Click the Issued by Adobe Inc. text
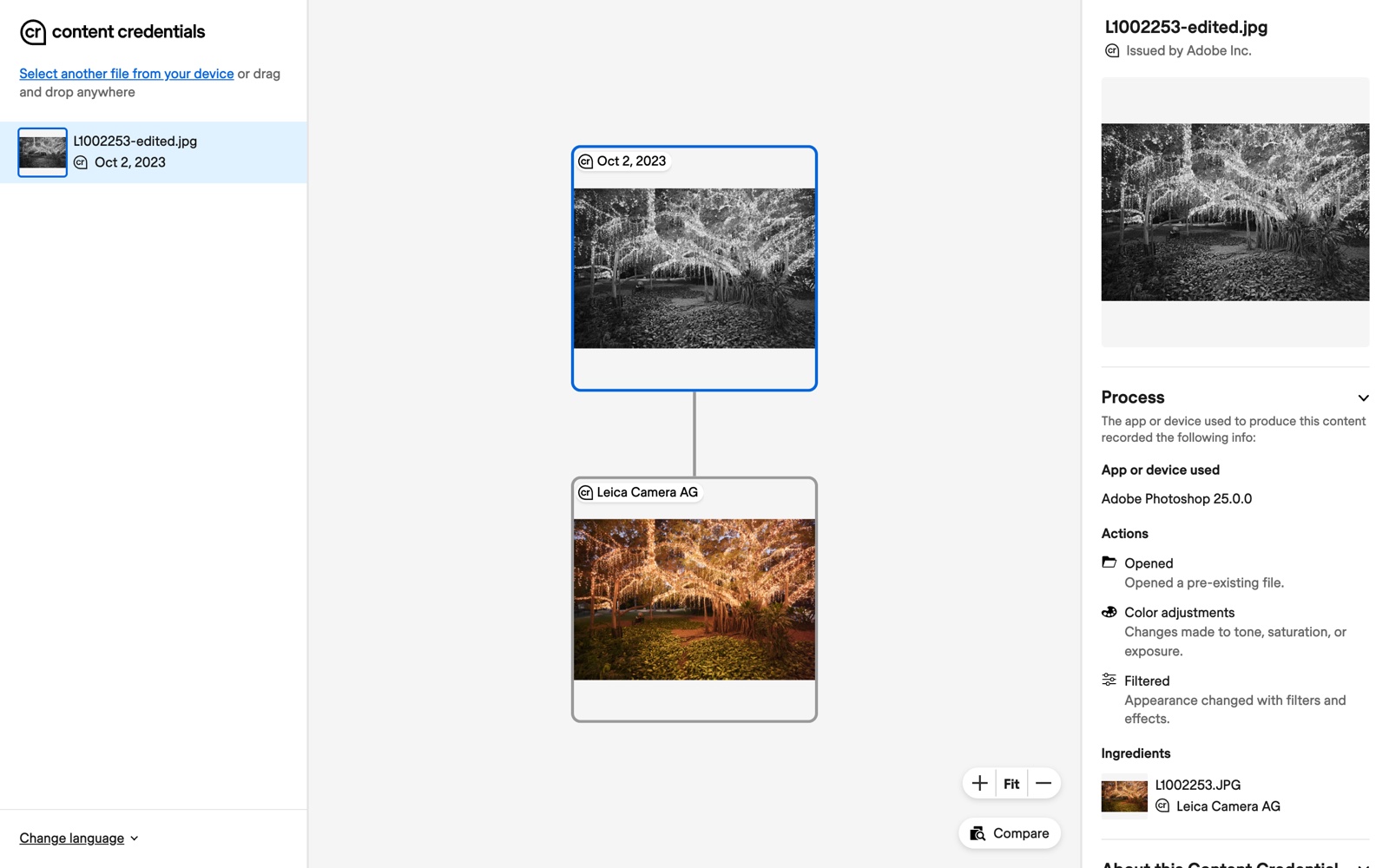Viewport: 1389px width, 868px height. click(1188, 51)
